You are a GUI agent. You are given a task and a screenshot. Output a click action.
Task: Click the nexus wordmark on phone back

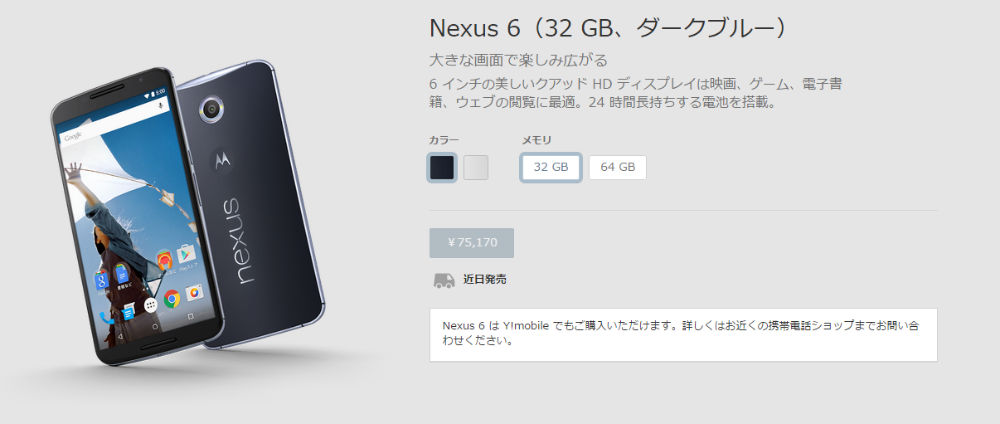point(242,241)
